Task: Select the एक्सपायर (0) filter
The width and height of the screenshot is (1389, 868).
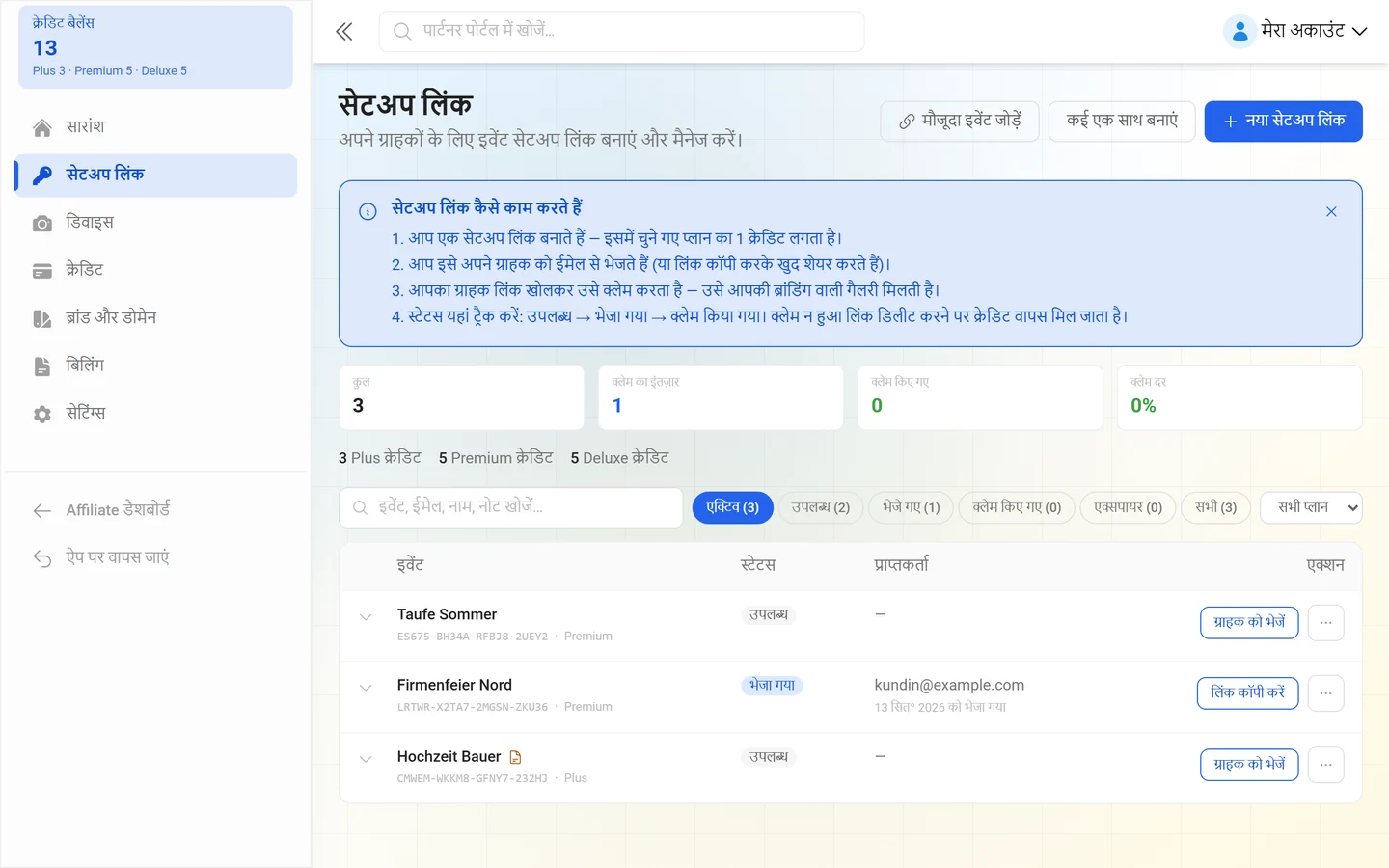Action: [1128, 507]
